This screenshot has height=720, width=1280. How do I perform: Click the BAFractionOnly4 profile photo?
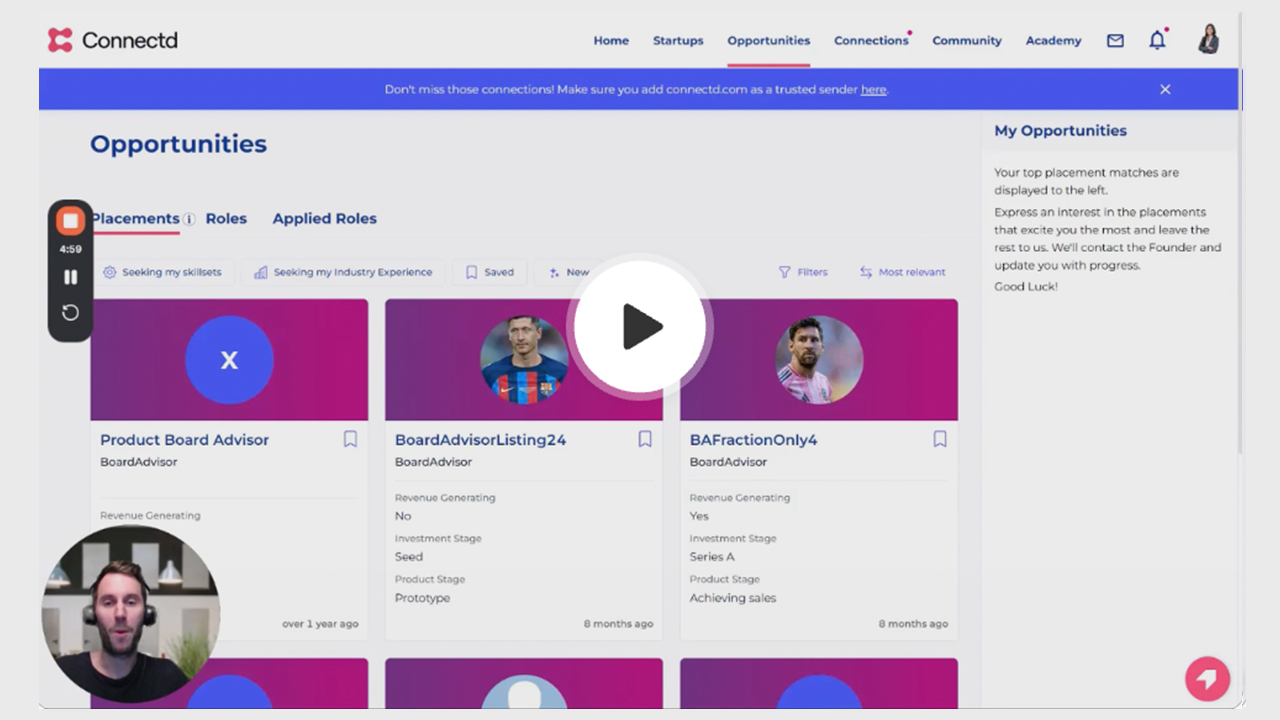[x=819, y=360]
